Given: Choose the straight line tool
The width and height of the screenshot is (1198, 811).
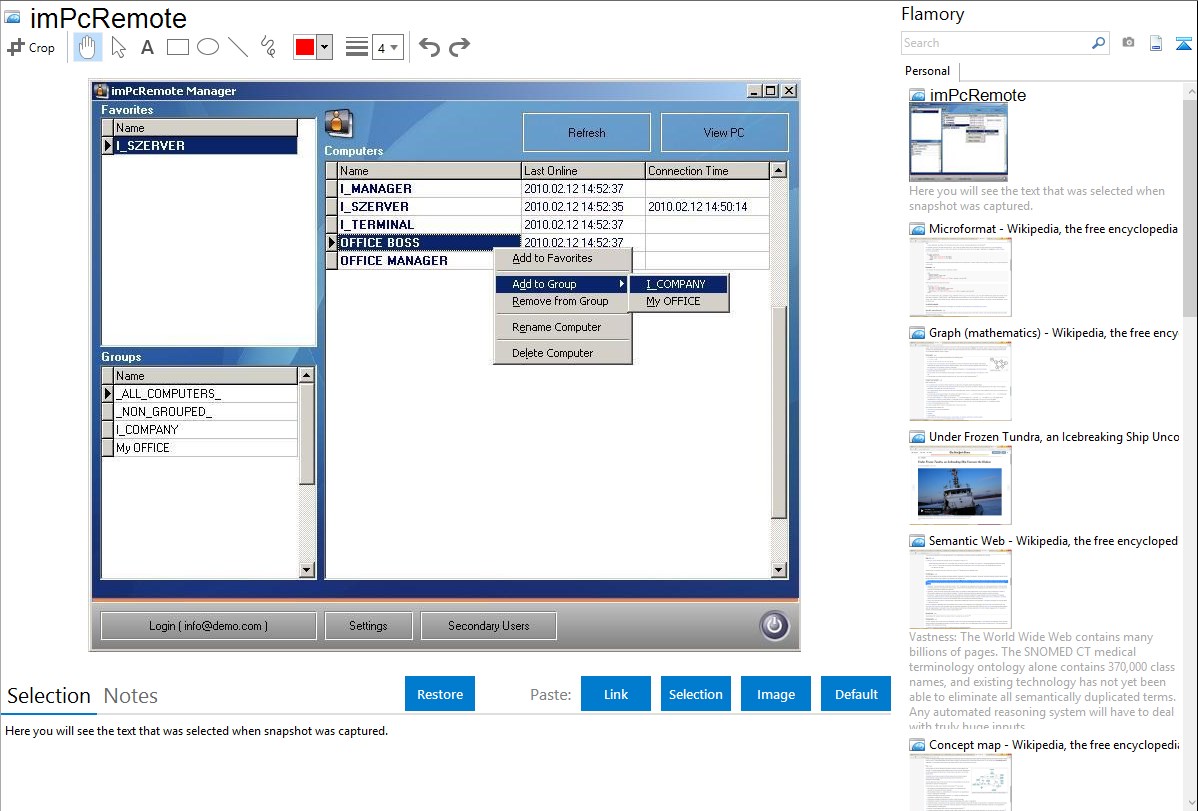Looking at the screenshot, I should pyautogui.click(x=238, y=47).
